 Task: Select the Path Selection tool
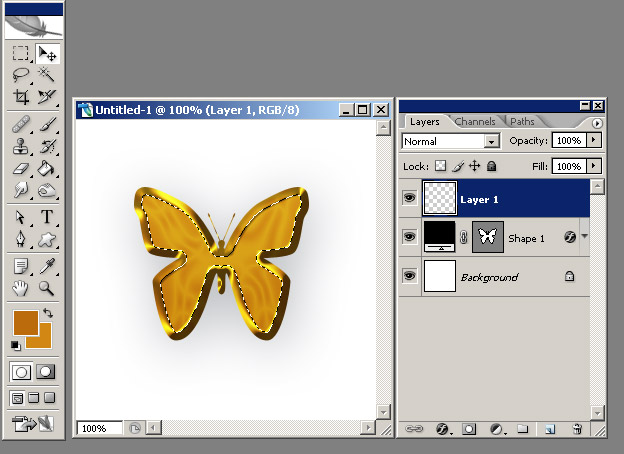click(x=20, y=217)
